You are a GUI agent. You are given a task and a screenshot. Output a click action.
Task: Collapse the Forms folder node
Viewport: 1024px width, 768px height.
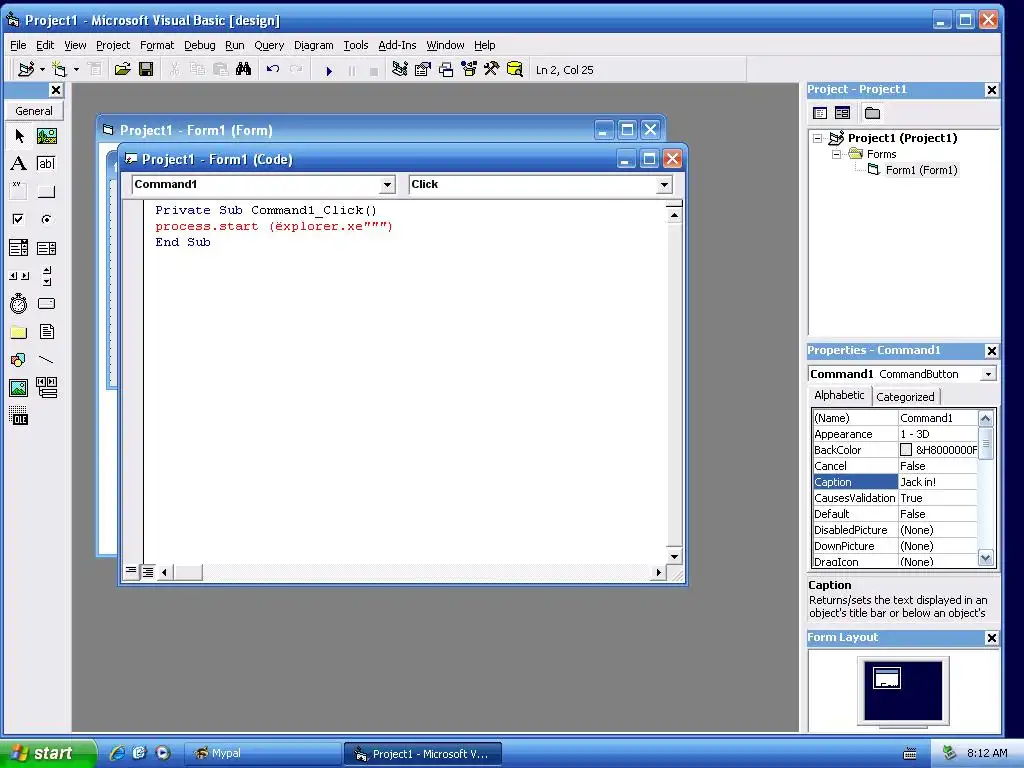836,154
